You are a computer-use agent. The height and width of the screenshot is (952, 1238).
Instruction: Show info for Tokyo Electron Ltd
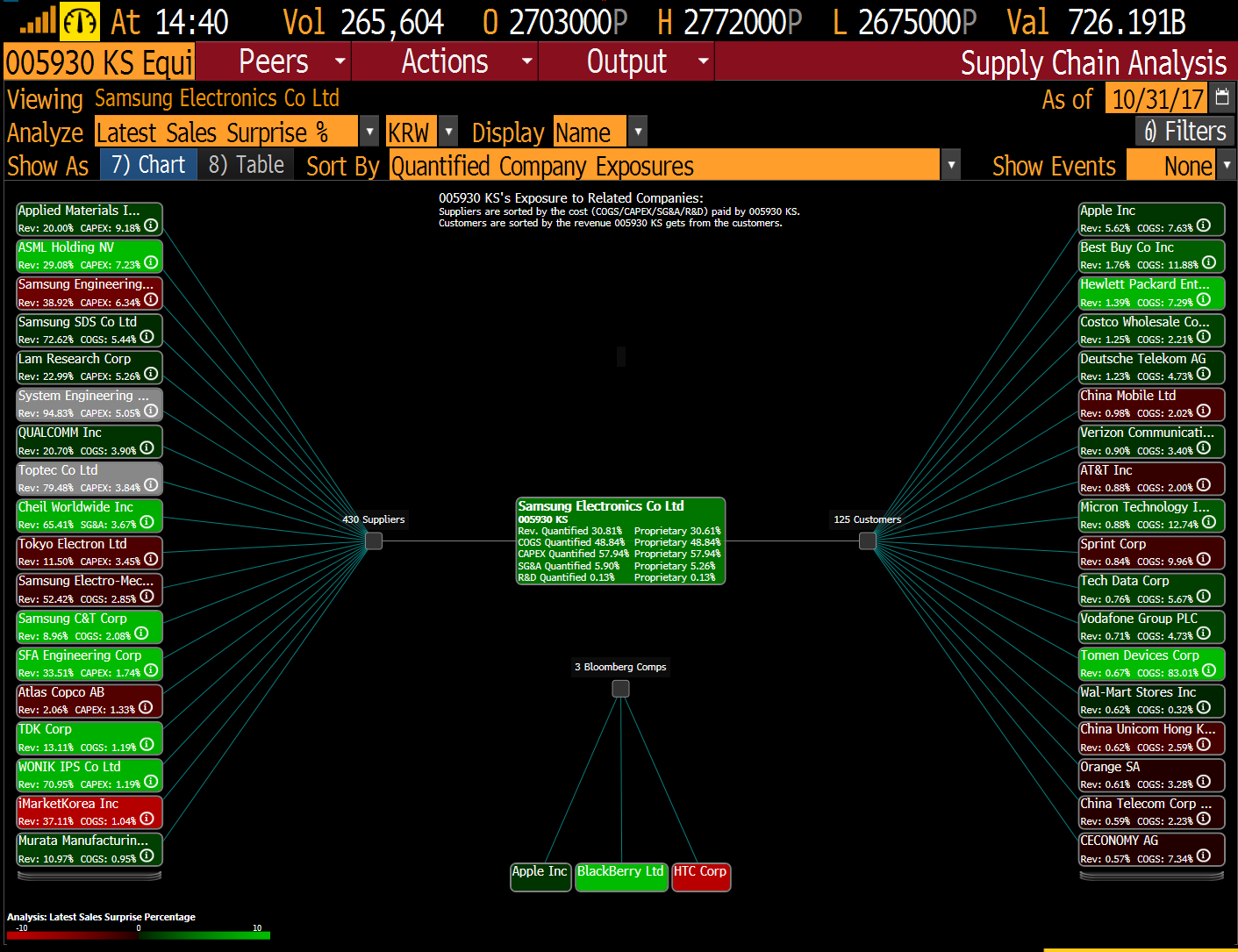[151, 559]
